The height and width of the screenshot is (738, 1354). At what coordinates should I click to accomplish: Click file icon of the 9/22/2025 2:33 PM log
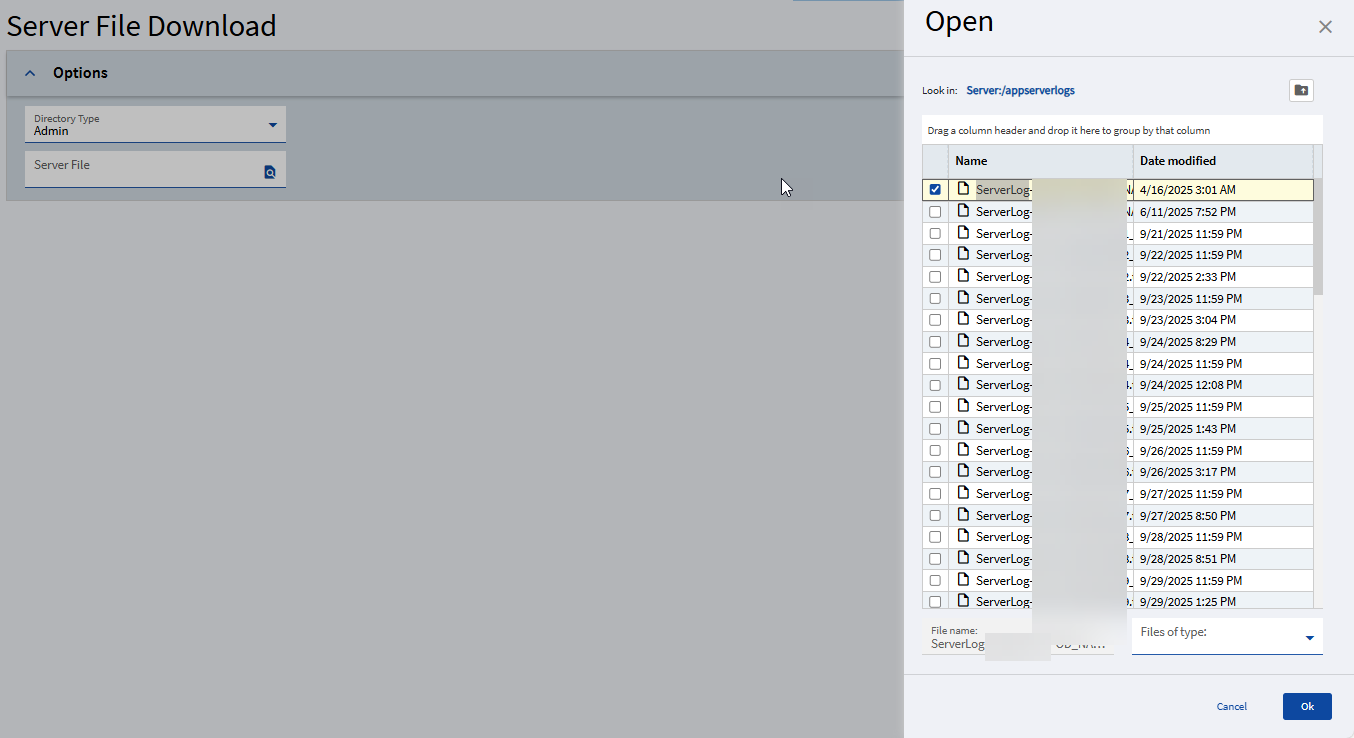click(963, 275)
